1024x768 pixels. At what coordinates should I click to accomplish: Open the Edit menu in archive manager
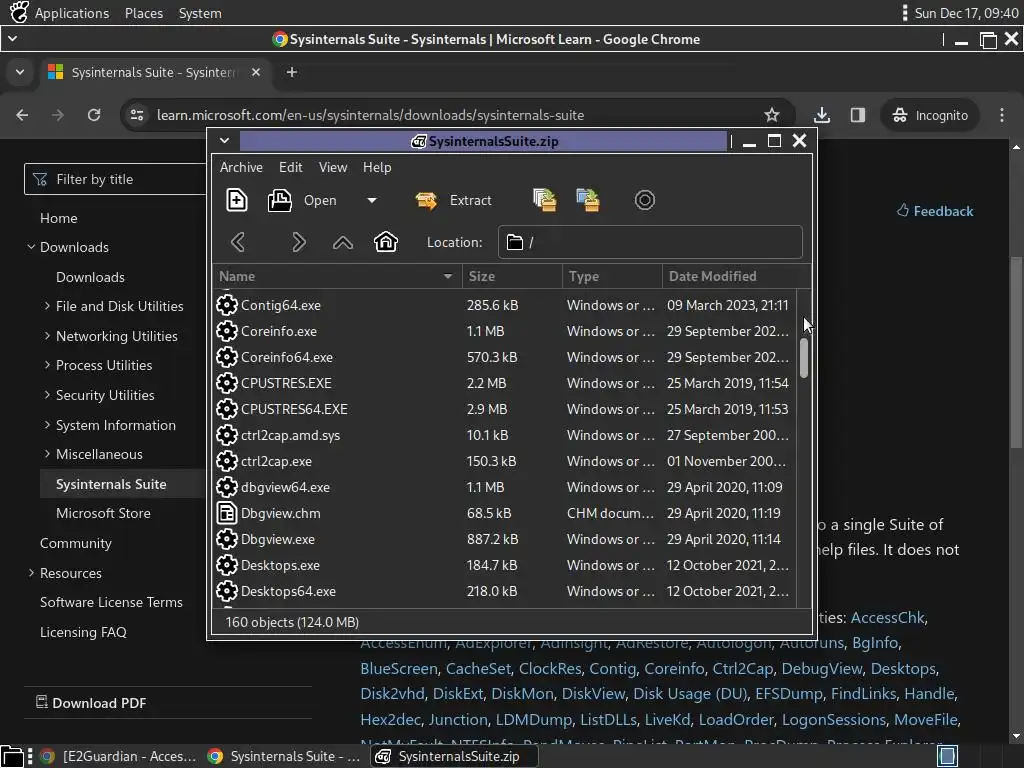291,167
